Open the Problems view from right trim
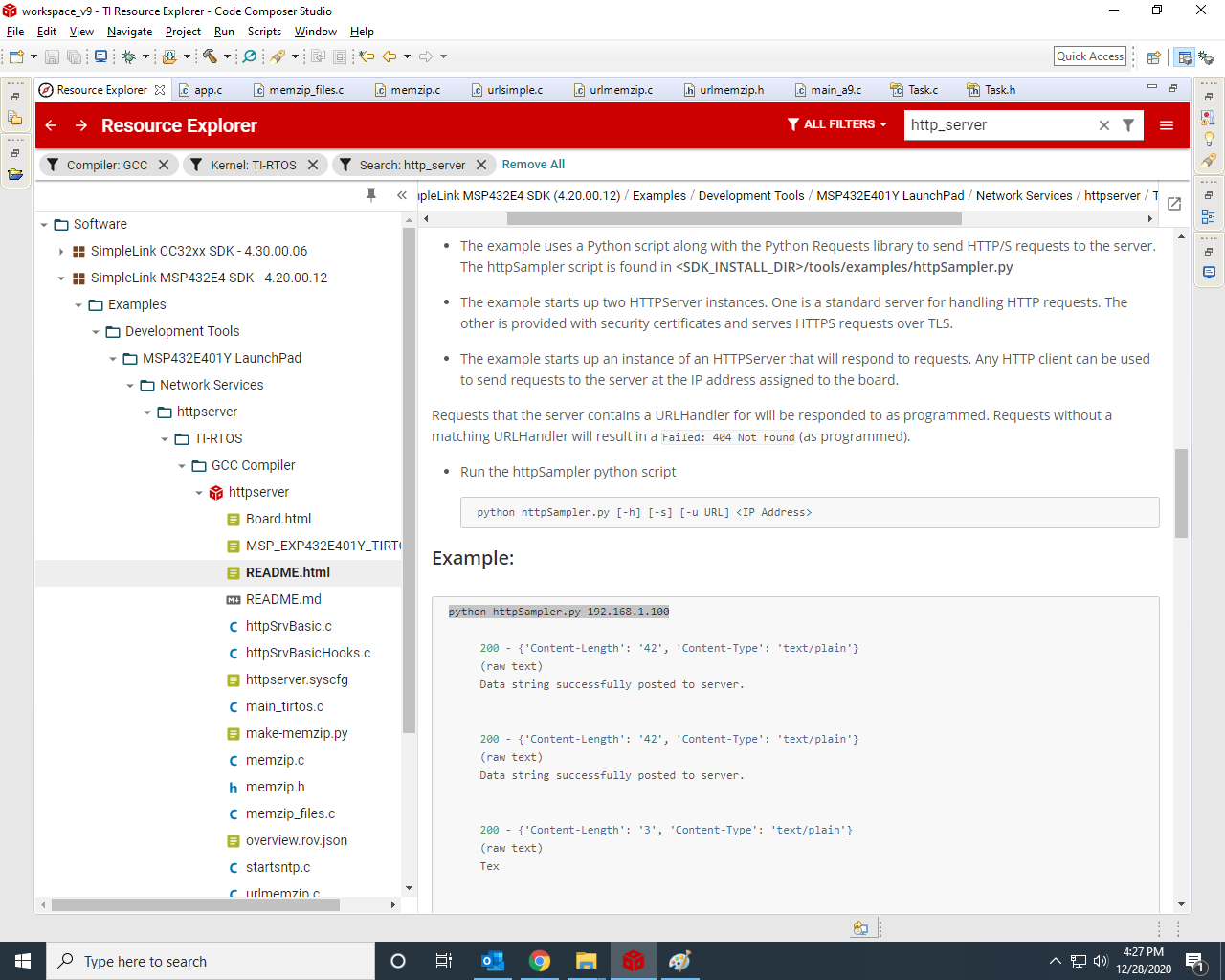 tap(1209, 118)
